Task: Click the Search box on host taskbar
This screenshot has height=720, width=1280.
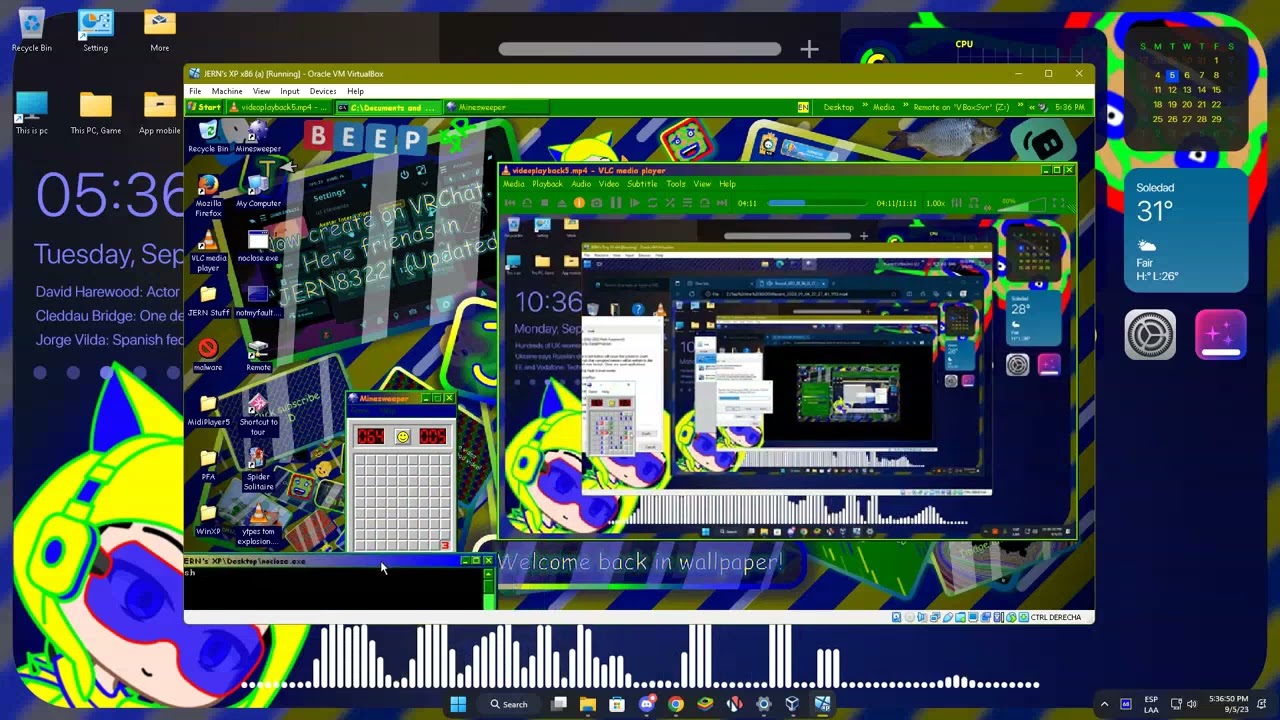Action: [x=510, y=704]
